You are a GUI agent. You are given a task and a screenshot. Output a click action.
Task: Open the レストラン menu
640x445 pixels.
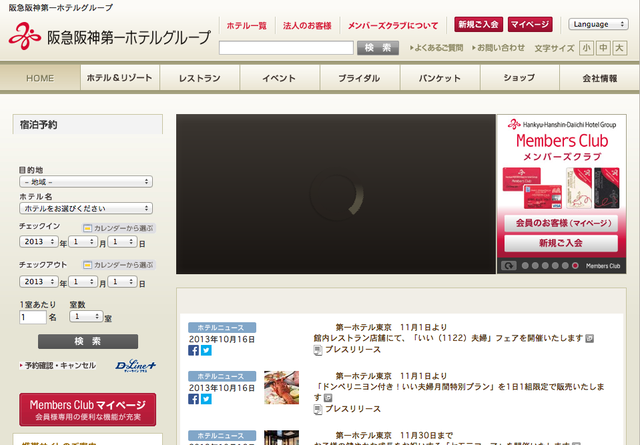[x=200, y=78]
